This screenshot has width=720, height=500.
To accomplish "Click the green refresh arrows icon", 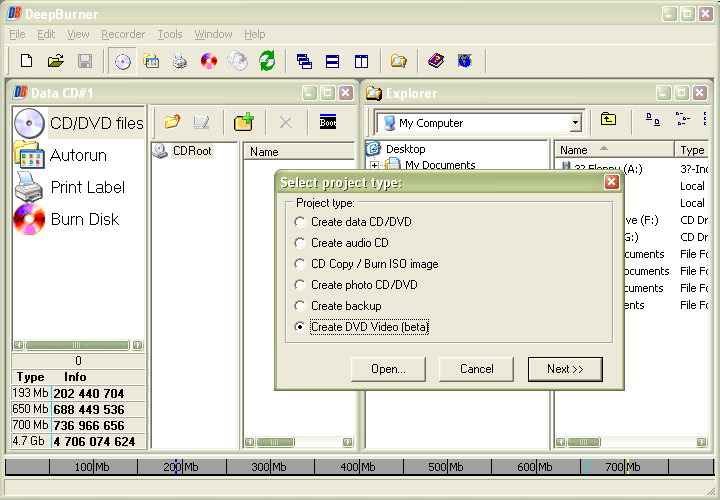I will tap(266, 61).
